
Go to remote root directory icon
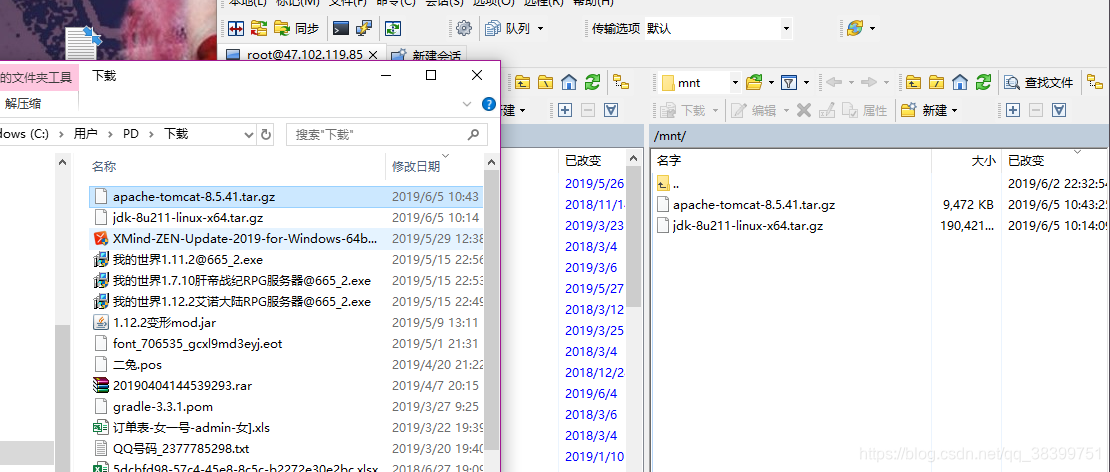936,83
